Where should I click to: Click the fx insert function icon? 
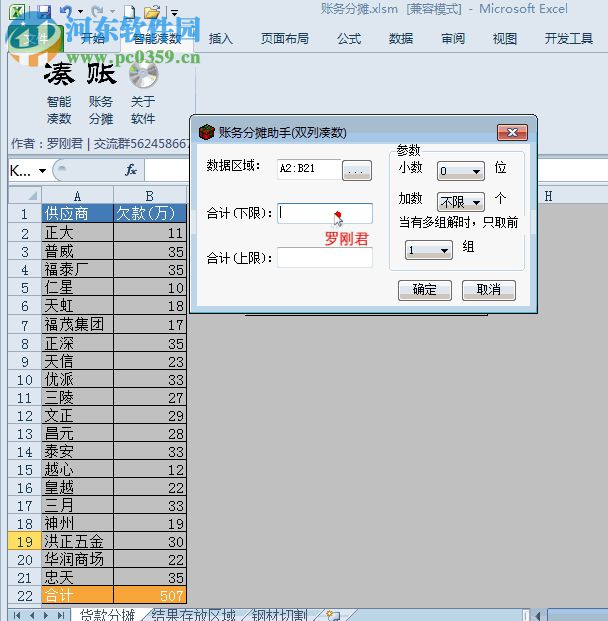coord(131,170)
